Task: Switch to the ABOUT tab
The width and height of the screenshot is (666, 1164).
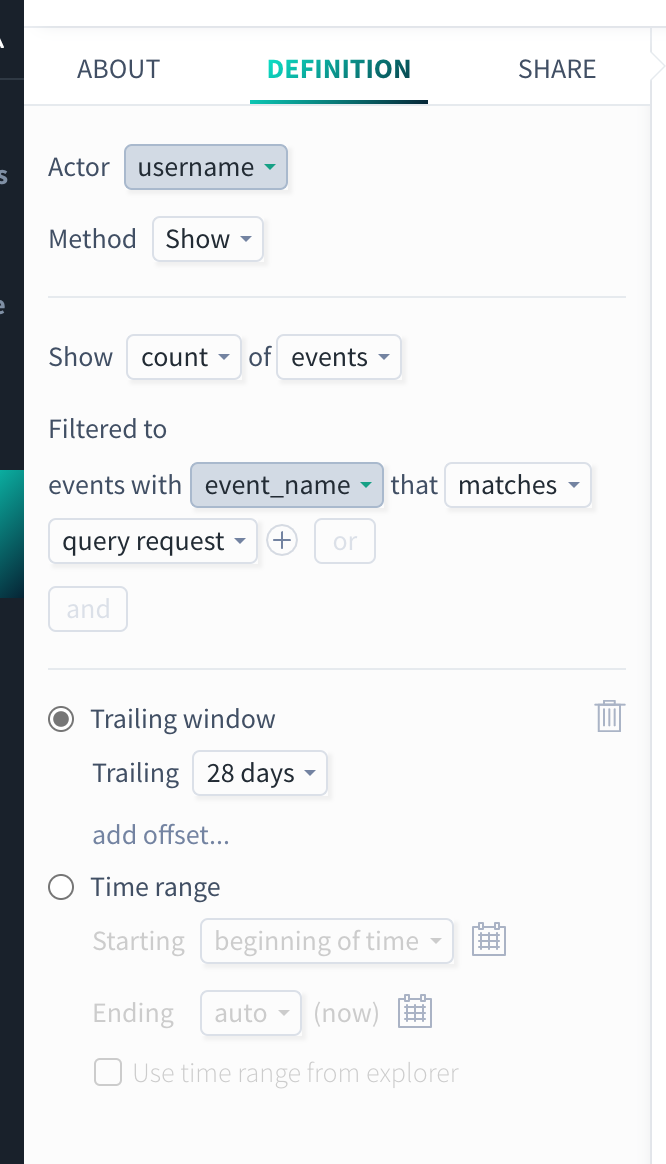Action: [119, 69]
